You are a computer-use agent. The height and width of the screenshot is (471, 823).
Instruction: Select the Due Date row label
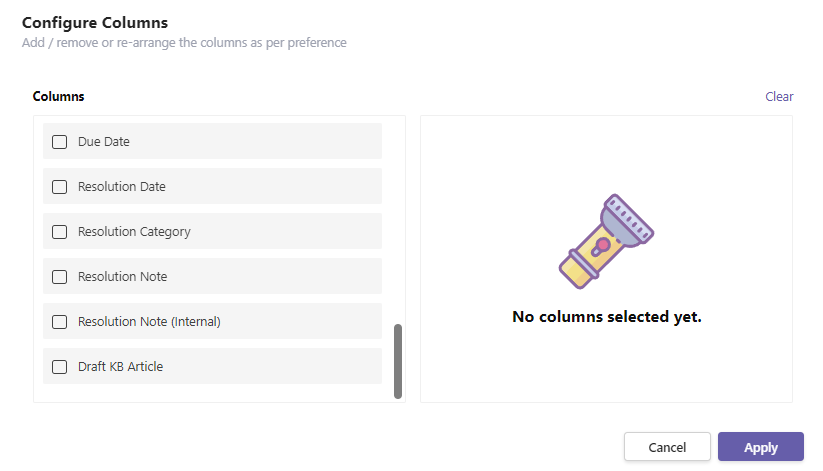(103, 142)
